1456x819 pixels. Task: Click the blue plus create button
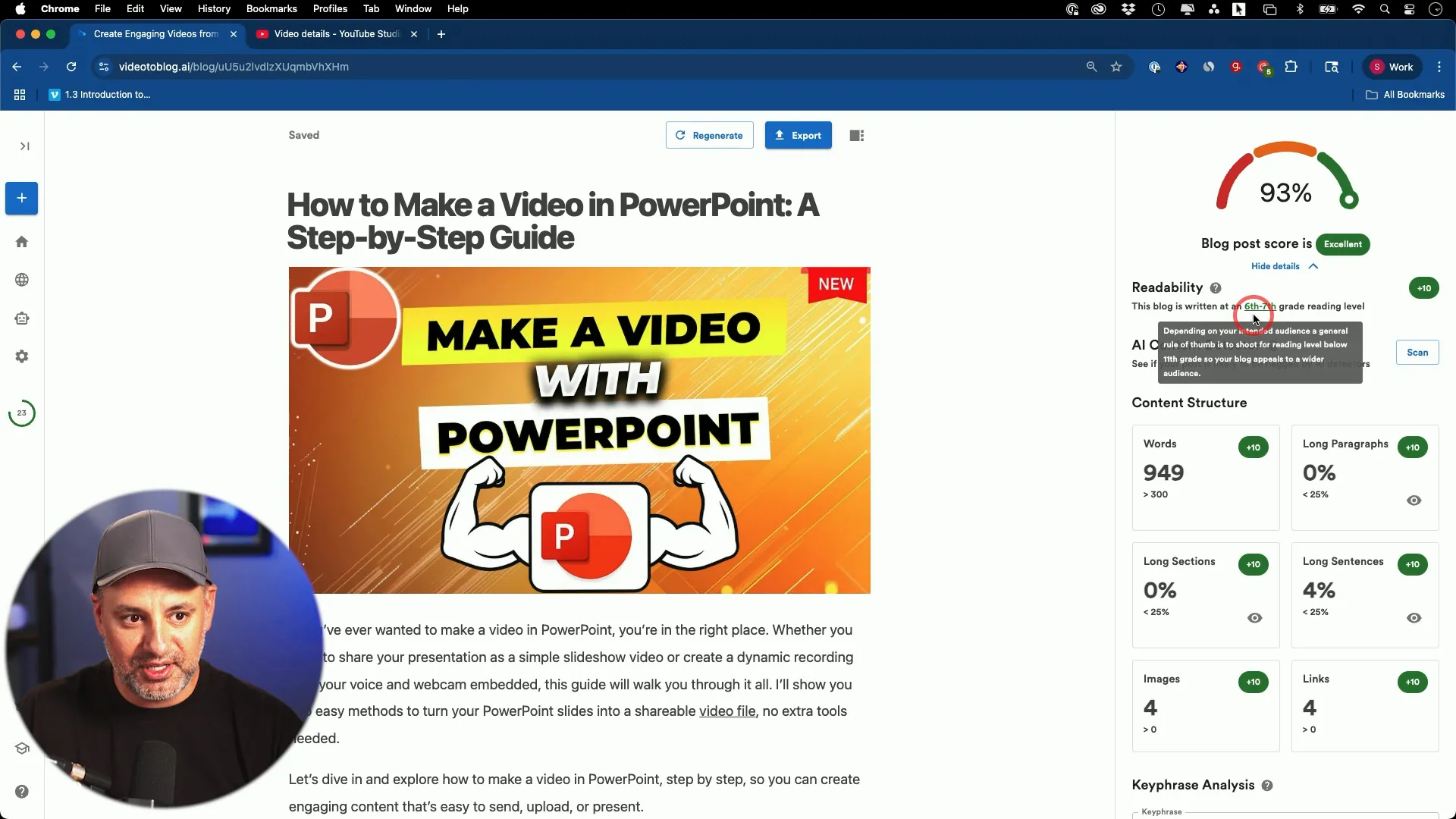(22, 198)
